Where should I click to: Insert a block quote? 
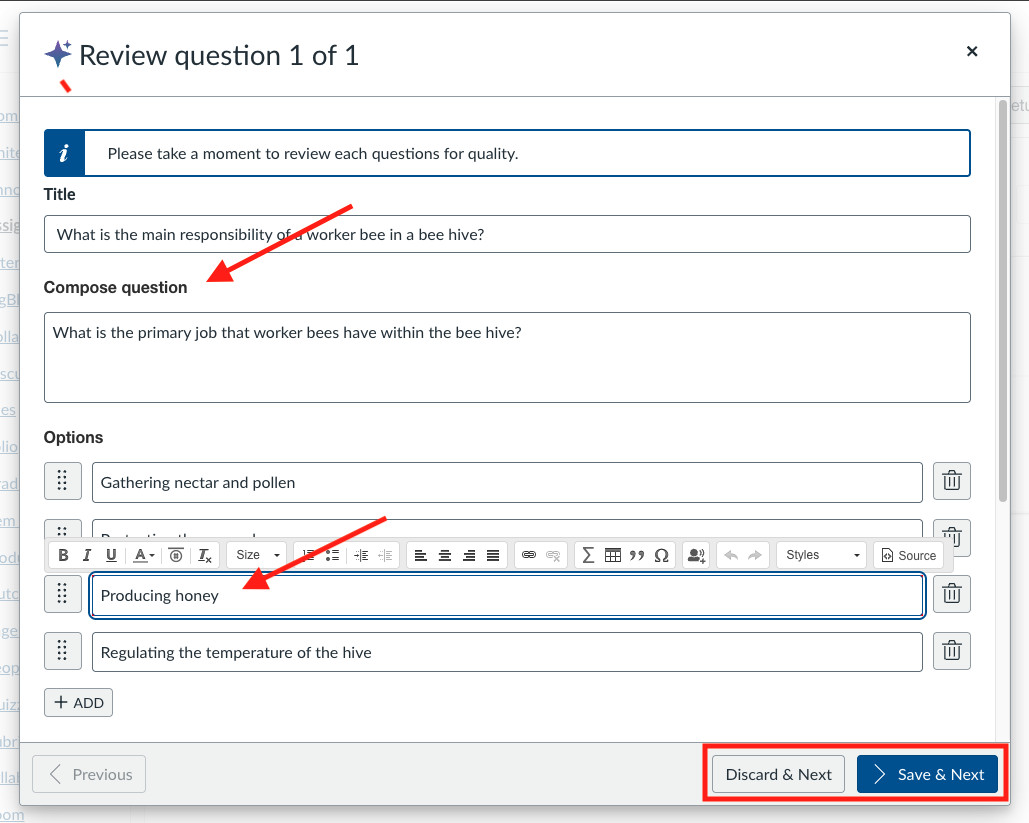pyautogui.click(x=637, y=555)
